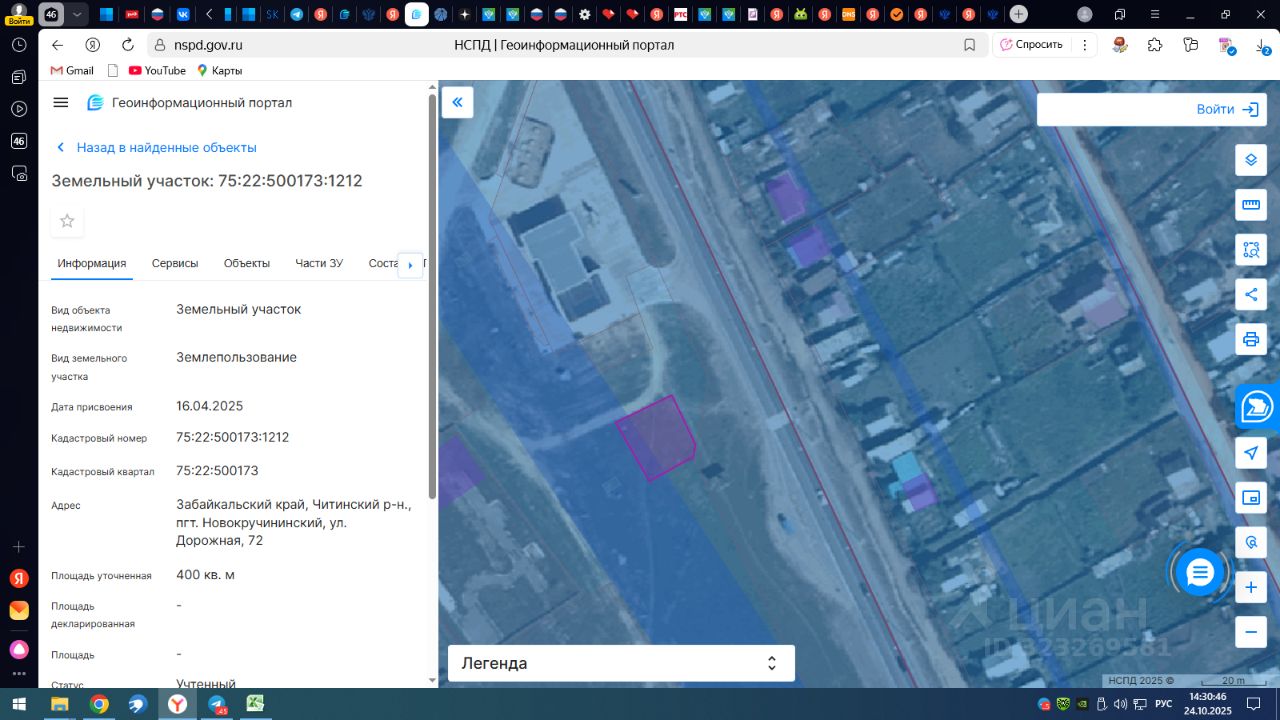
Task: Open the hamburger menu of the portal
Action: click(61, 103)
